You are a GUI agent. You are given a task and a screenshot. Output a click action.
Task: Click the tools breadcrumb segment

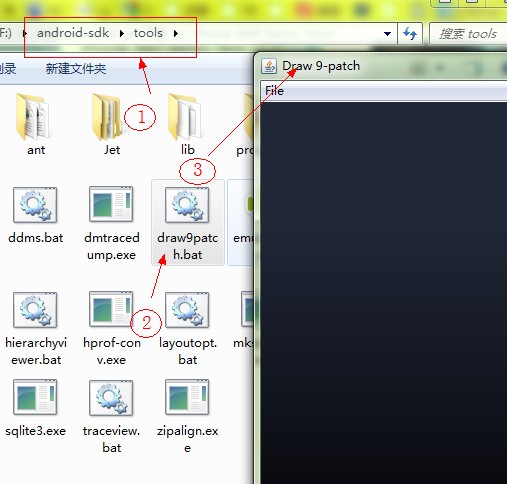[x=148, y=33]
